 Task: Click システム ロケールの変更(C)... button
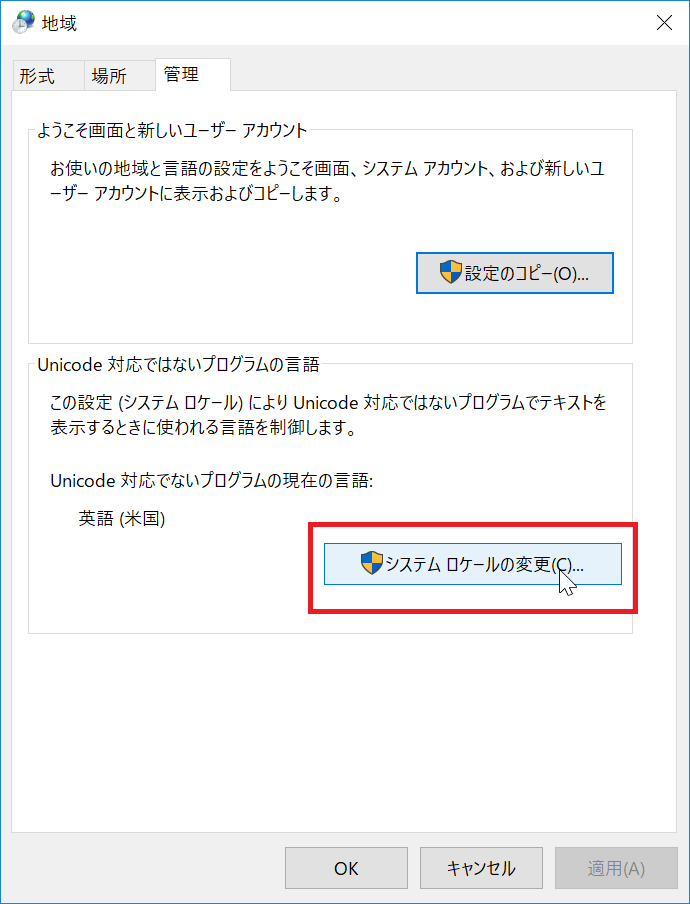(x=473, y=564)
